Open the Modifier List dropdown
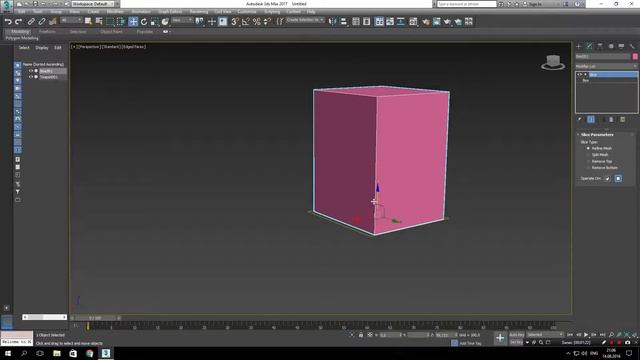The width and height of the screenshot is (640, 360). click(606, 66)
